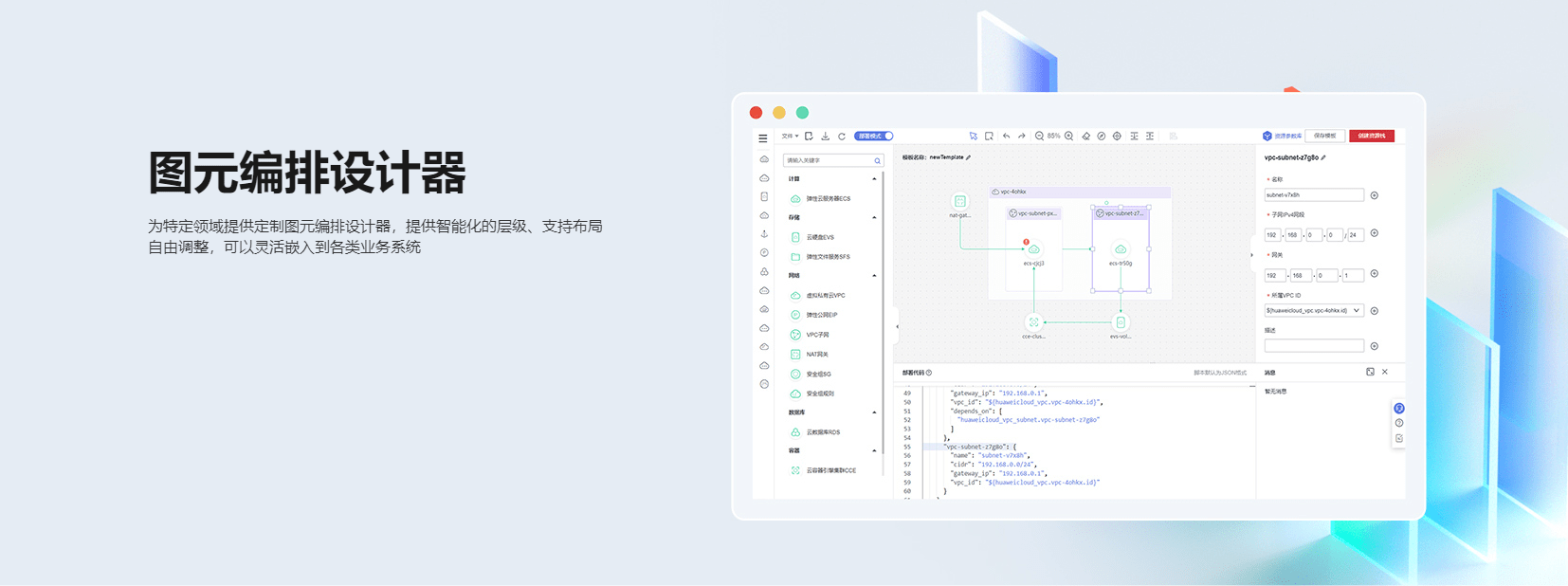The width and height of the screenshot is (1568, 586).
Task: Click the keyword search input field
Action: click(830, 160)
